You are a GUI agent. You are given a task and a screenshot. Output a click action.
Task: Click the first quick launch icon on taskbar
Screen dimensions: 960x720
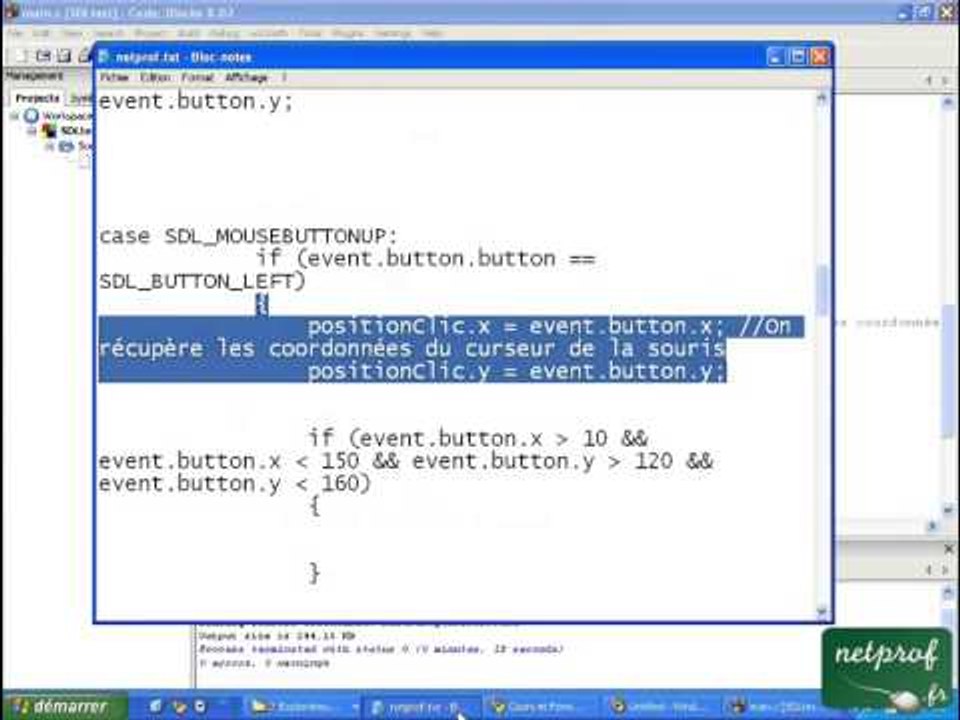[x=156, y=707]
